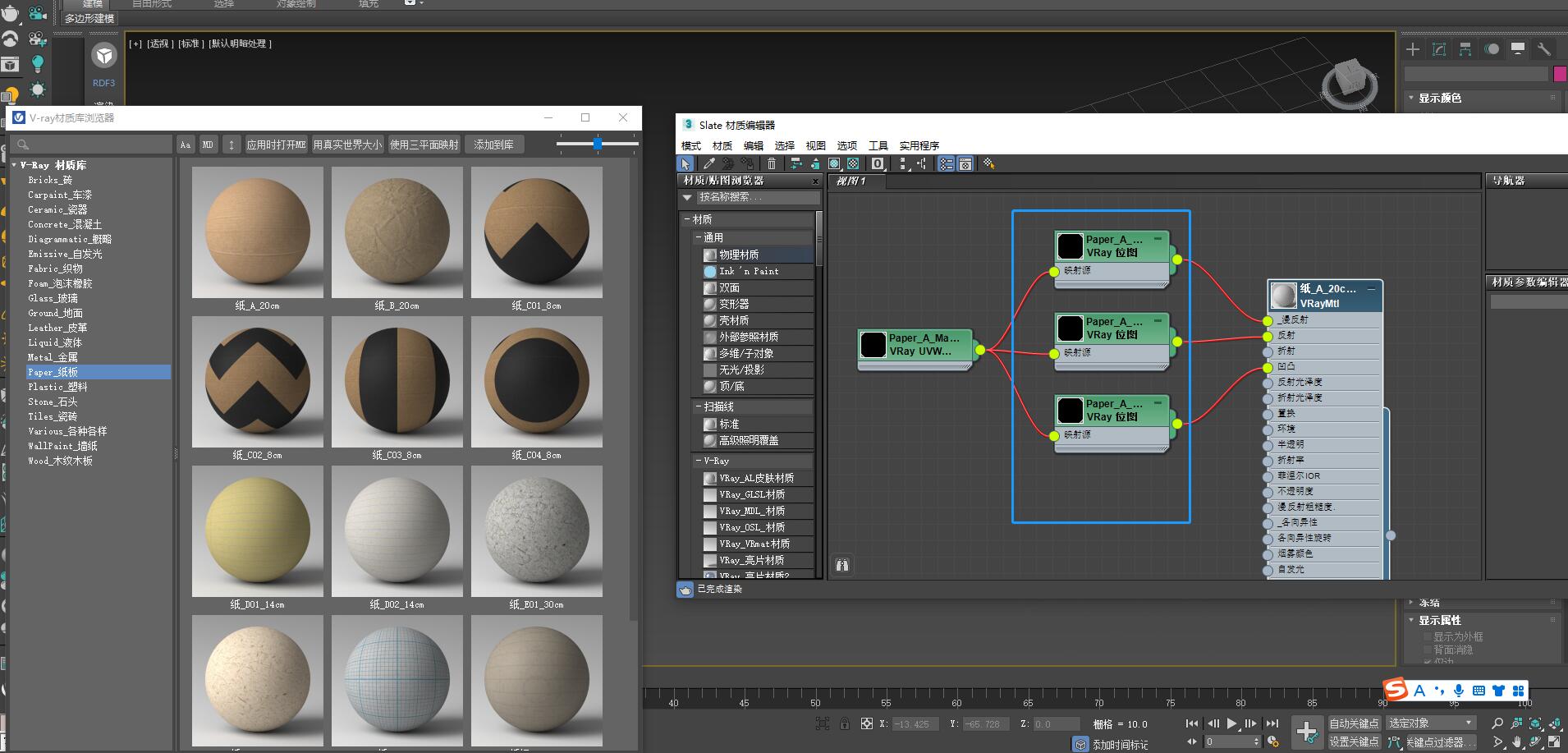Collapse the 显示属性 rollout
Image resolution: width=1568 pixels, height=753 pixels.
pyautogui.click(x=1411, y=620)
